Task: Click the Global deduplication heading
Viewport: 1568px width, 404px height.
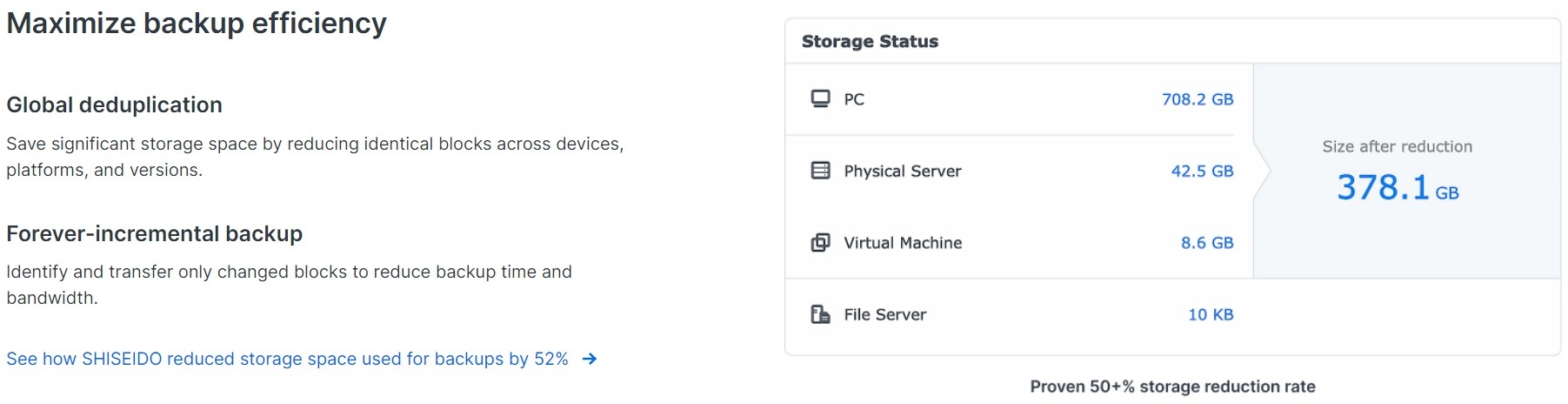Action: tap(114, 105)
